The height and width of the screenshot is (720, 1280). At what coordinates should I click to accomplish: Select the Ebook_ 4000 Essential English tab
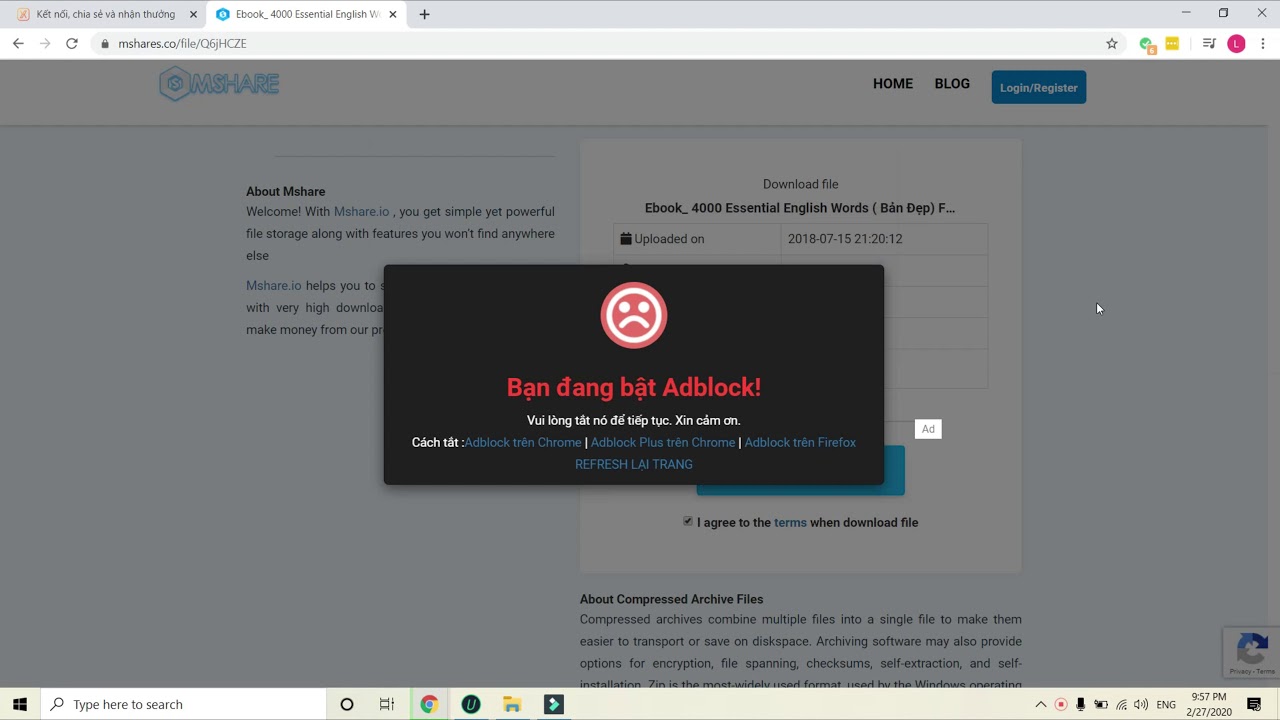306,14
